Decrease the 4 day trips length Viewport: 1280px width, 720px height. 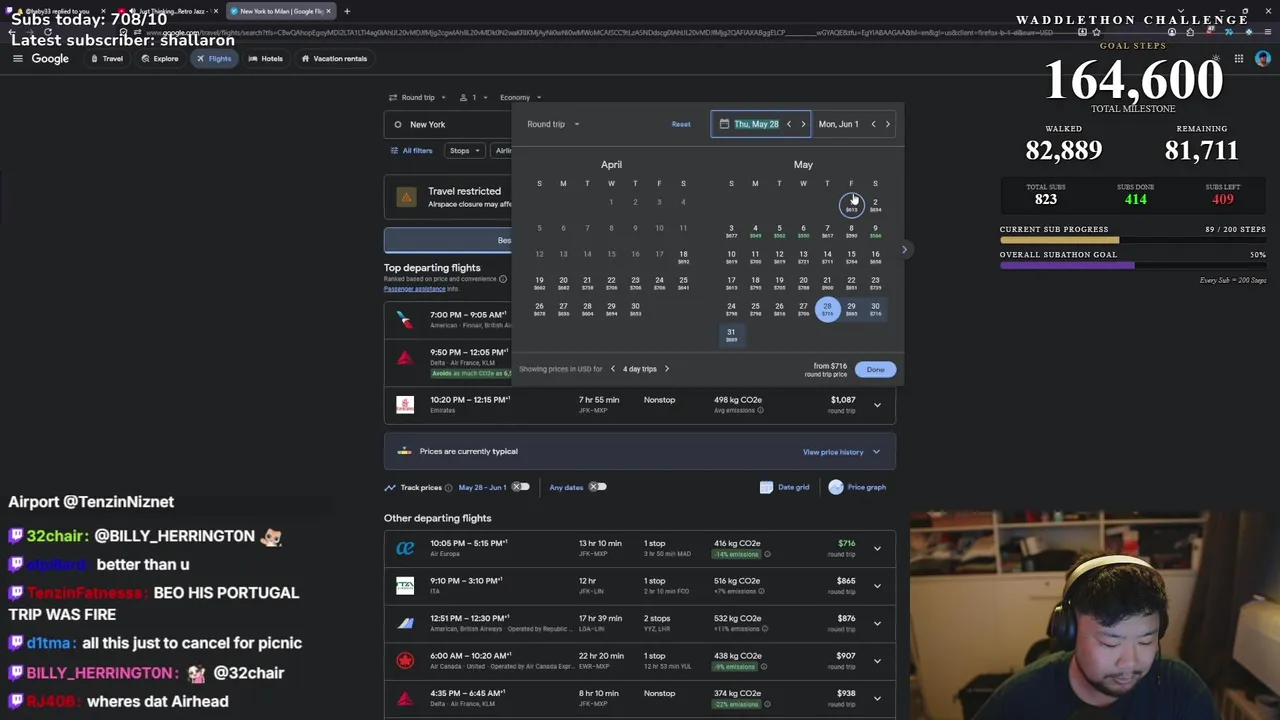613,369
